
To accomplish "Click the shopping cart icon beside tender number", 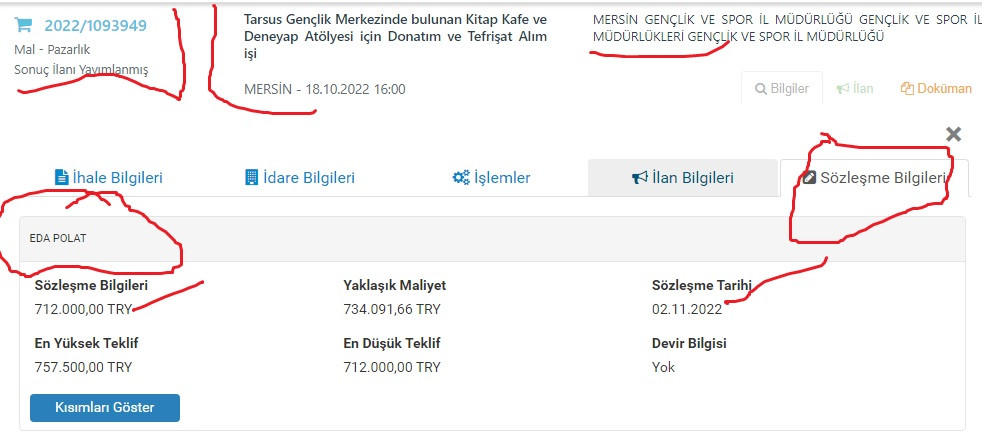I will (23, 25).
